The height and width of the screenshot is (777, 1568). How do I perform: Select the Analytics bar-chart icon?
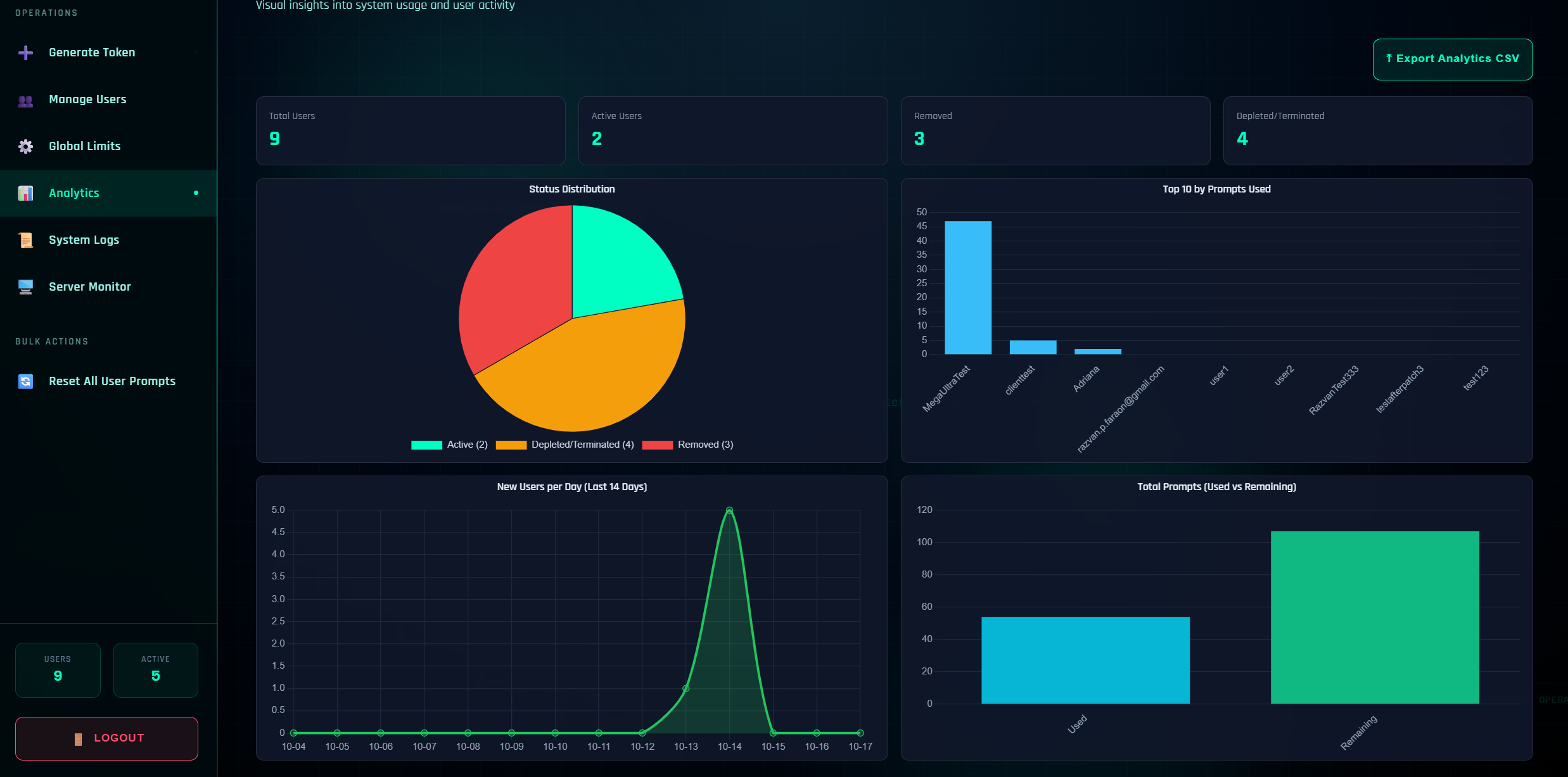25,193
